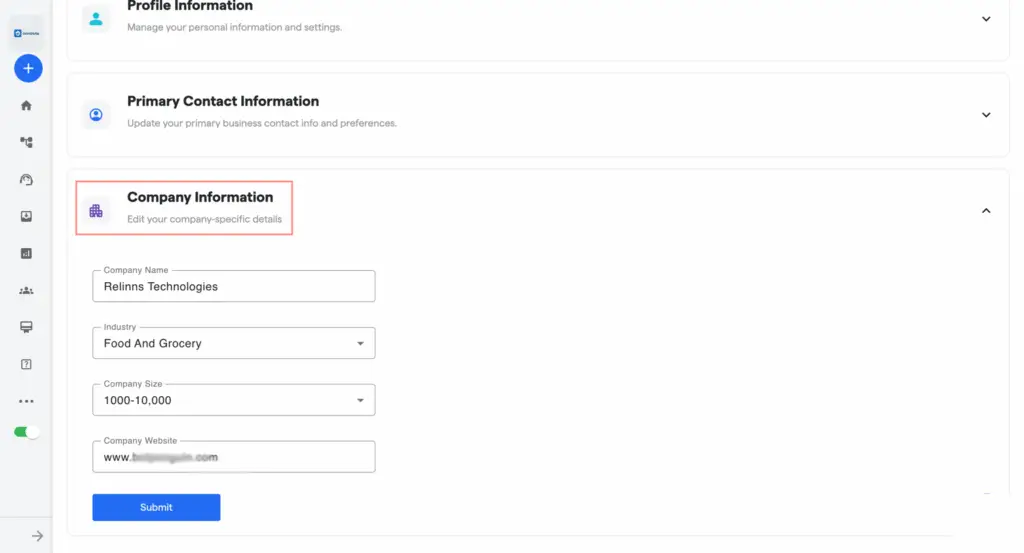The width and height of the screenshot is (1024, 553).
Task: Click the Company Name input field
Action: pos(233,286)
